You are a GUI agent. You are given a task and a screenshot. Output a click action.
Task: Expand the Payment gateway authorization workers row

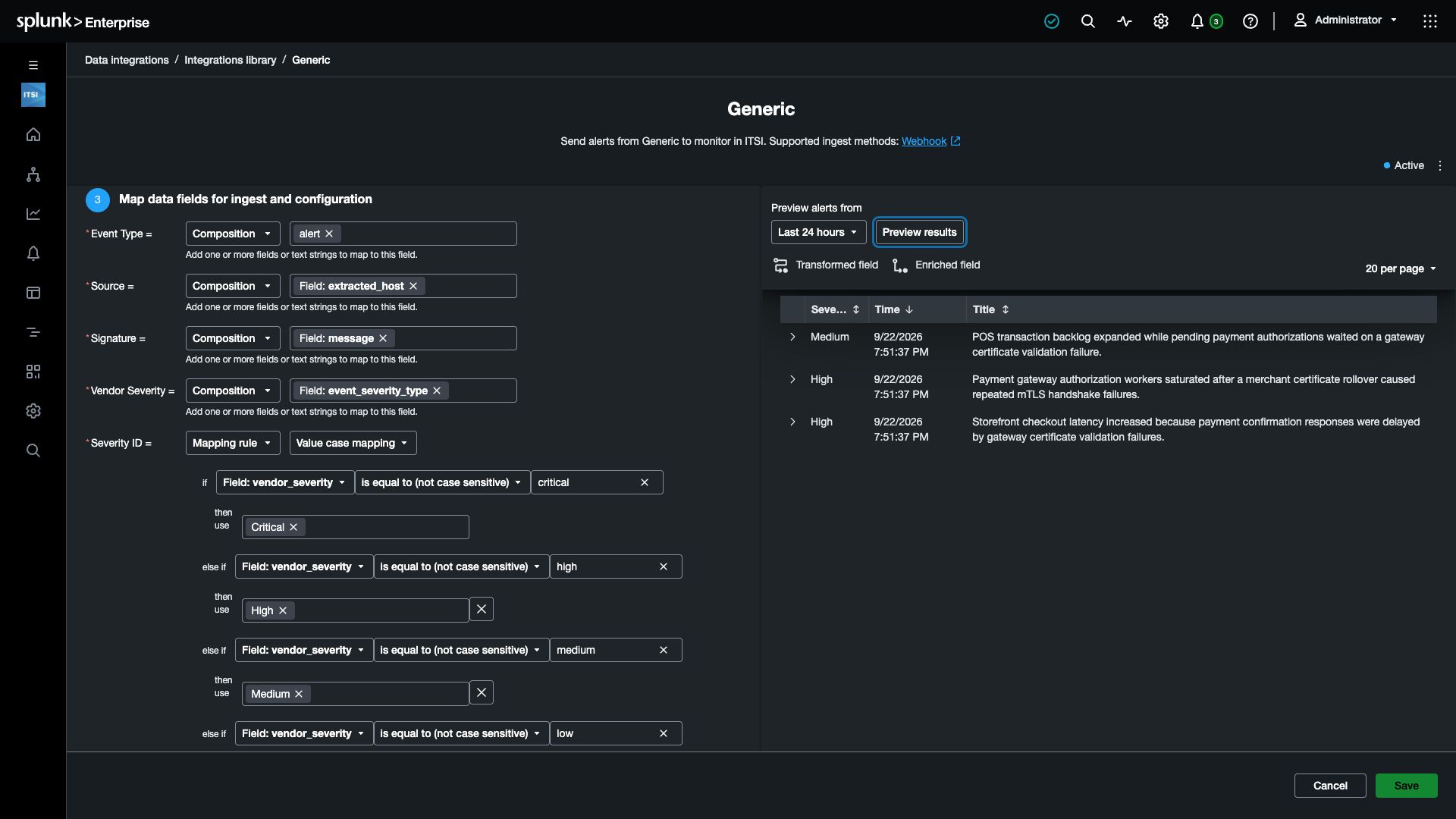(x=792, y=379)
